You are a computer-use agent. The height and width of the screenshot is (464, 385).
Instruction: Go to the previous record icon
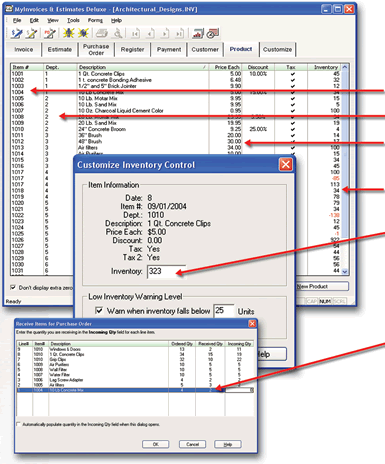pyautogui.click(x=150, y=33)
